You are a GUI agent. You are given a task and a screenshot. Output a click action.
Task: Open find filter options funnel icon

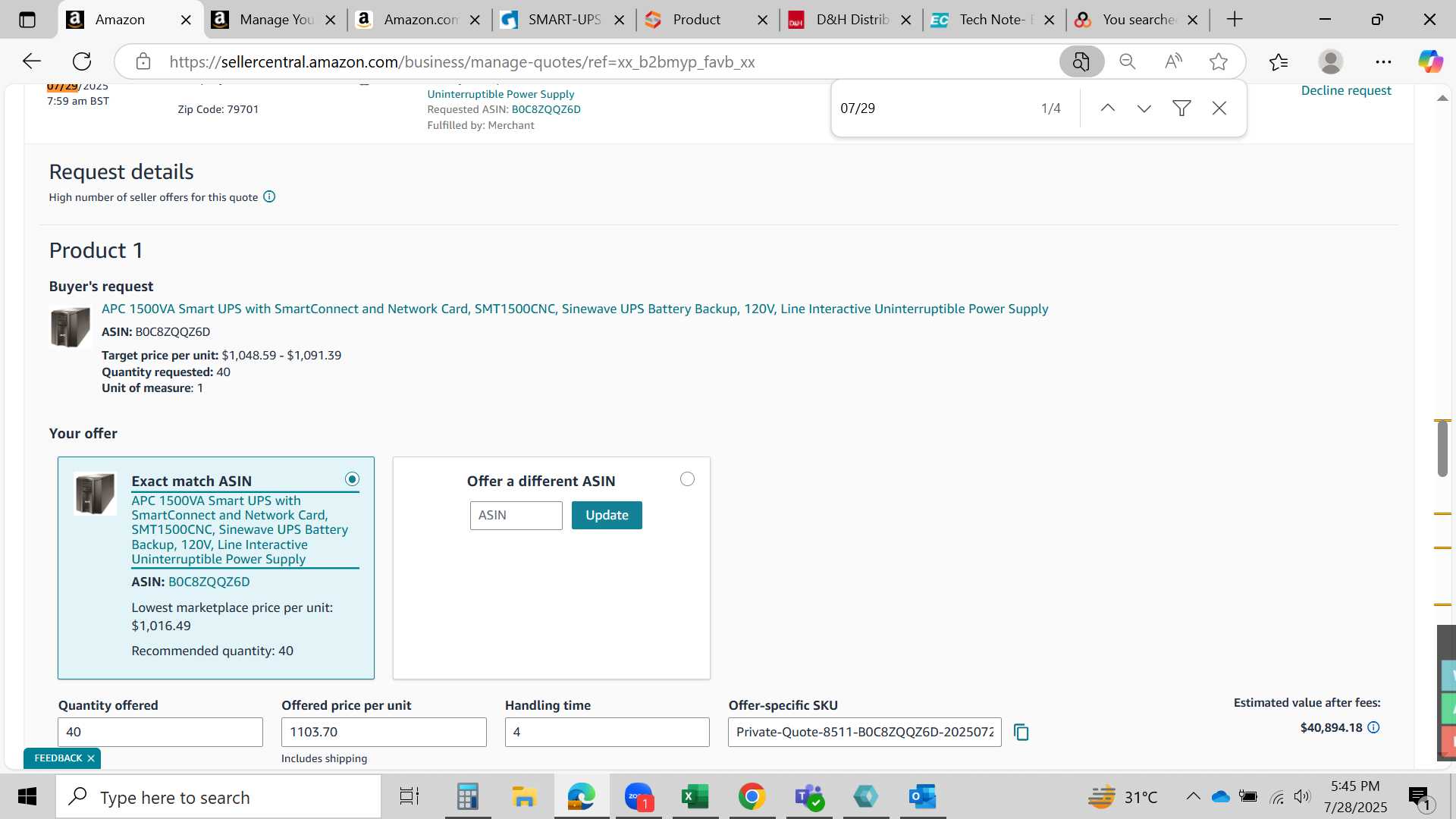[1181, 108]
